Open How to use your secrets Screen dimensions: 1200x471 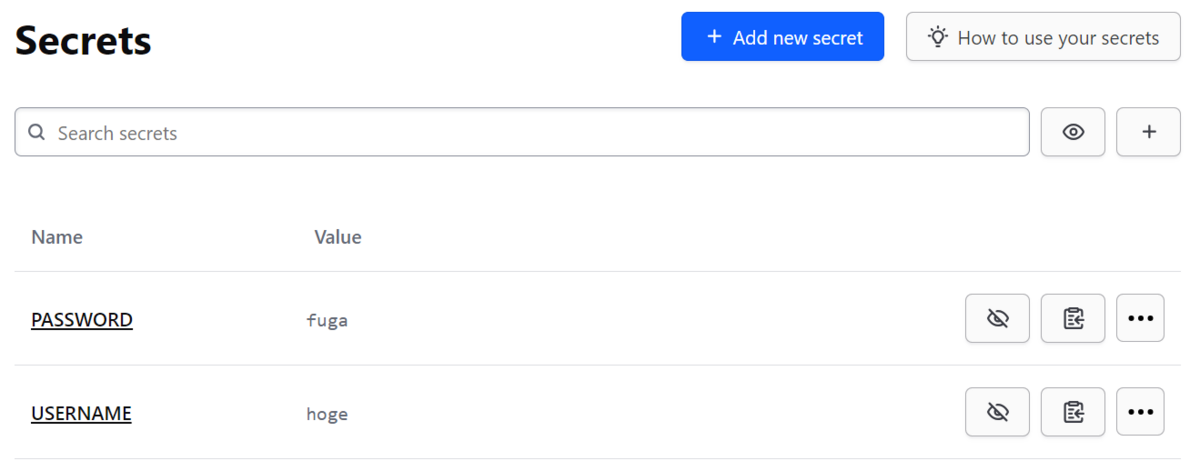1043,37
